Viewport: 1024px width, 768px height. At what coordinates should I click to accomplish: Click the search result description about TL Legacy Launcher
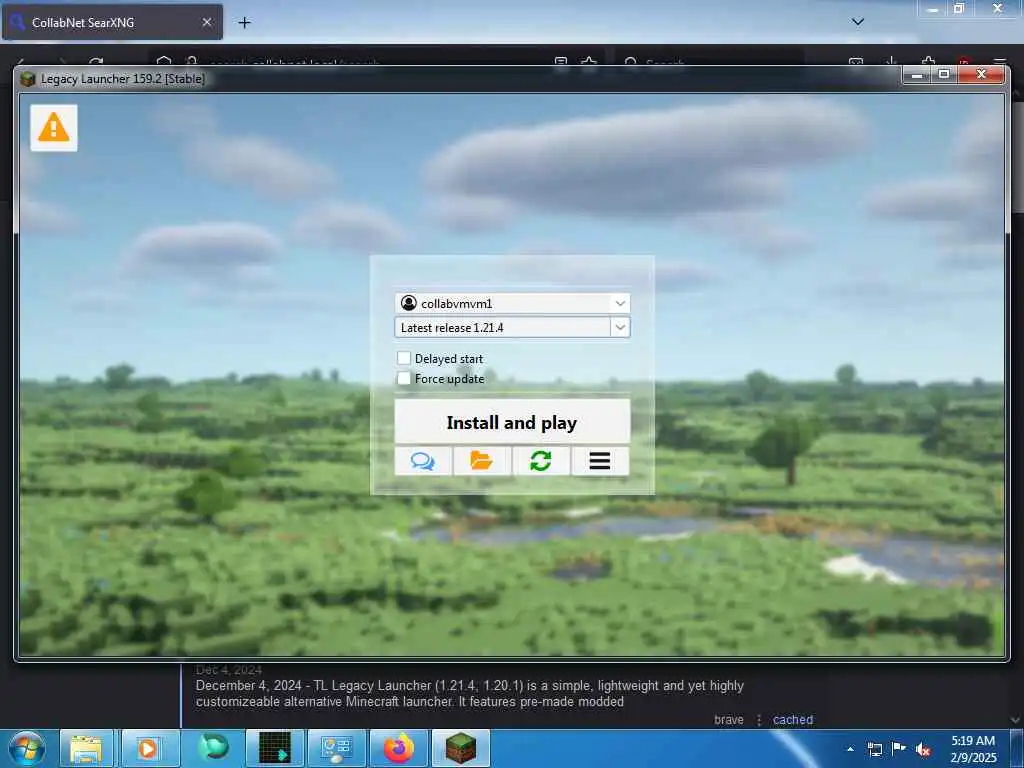pyautogui.click(x=470, y=694)
